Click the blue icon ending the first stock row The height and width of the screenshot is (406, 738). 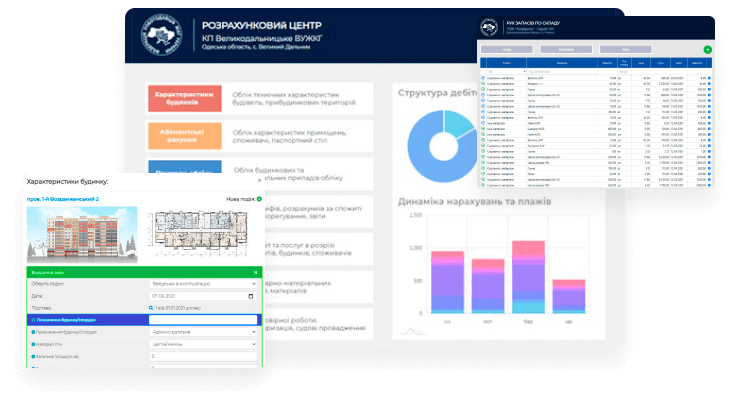click(x=709, y=76)
